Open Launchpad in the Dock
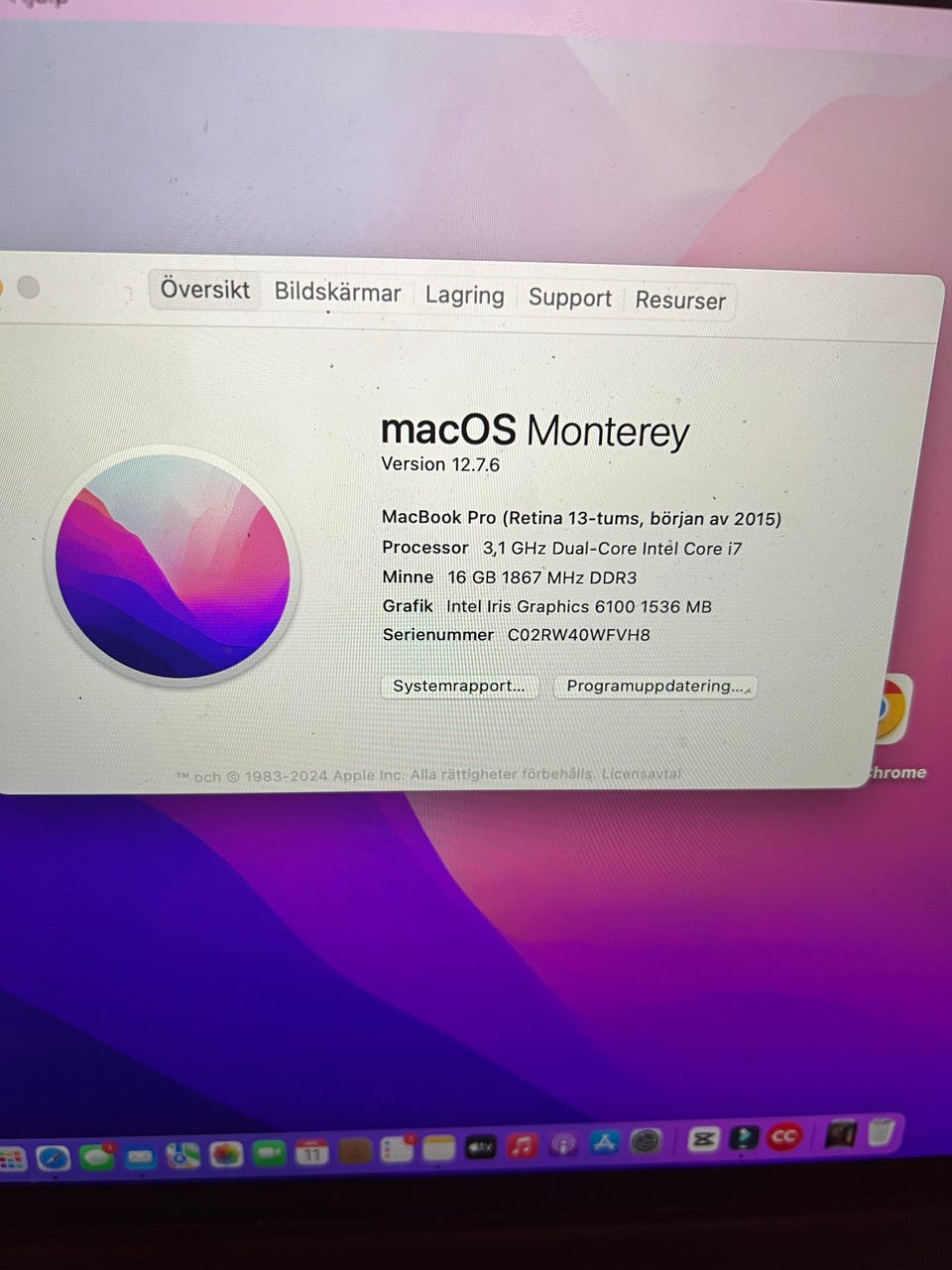The height and width of the screenshot is (1270, 952). tap(11, 1158)
